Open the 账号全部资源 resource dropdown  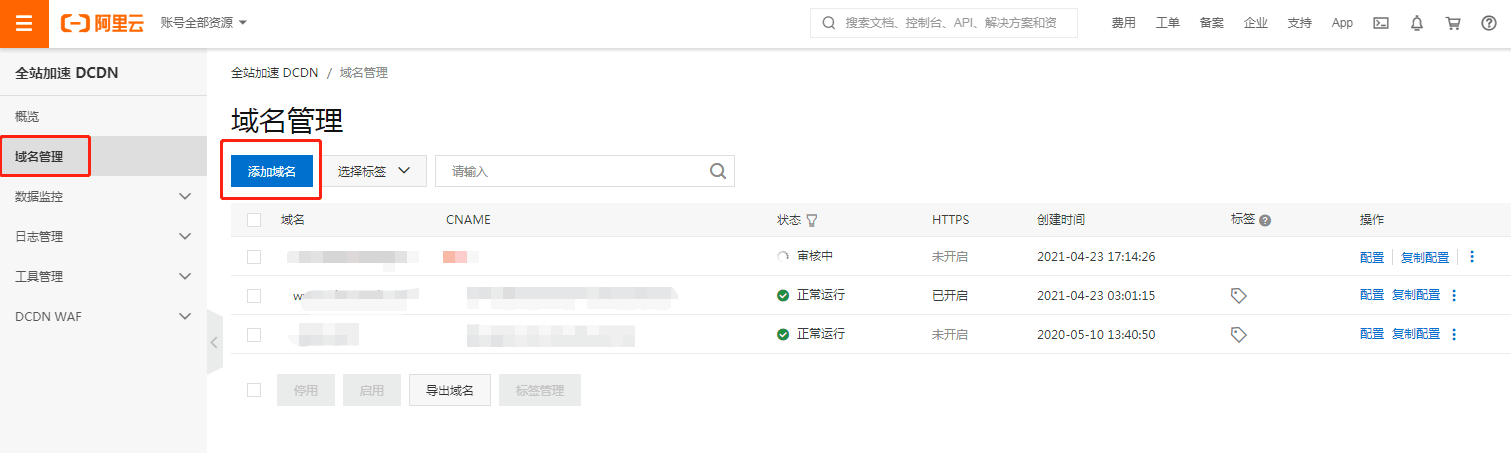click(x=203, y=23)
